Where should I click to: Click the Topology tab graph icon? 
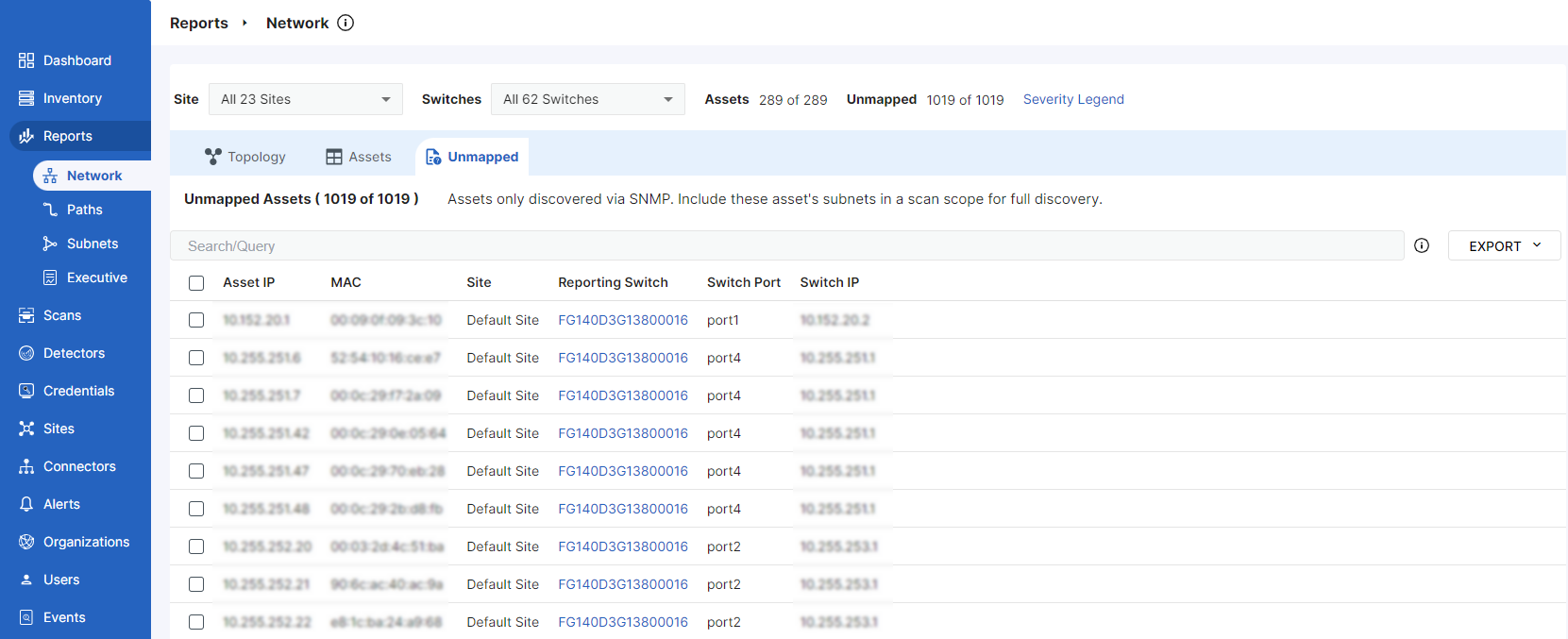point(213,157)
